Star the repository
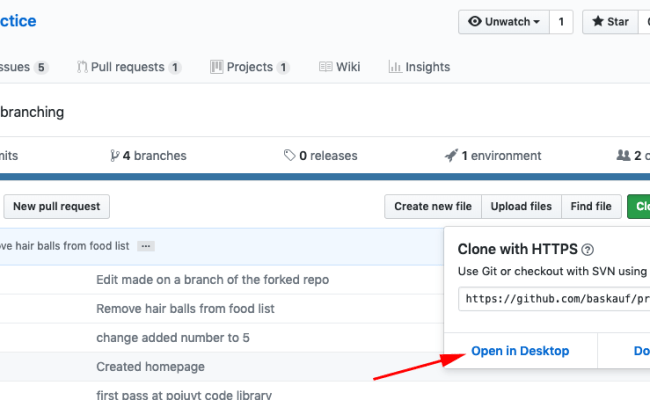650x400 pixels. (x=611, y=22)
